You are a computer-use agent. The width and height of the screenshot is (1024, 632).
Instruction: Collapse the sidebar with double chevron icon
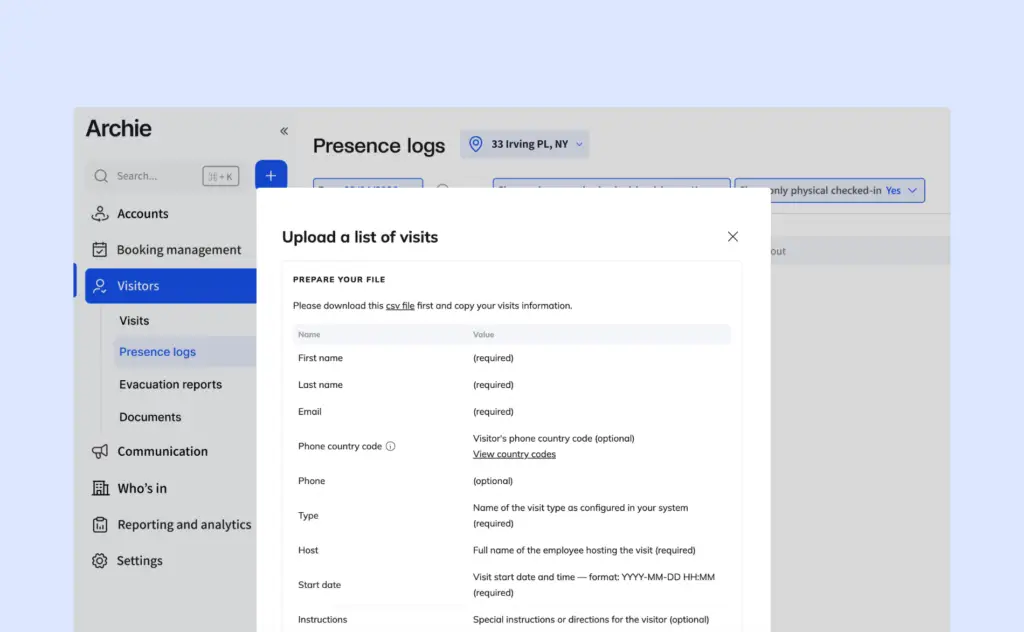(284, 131)
